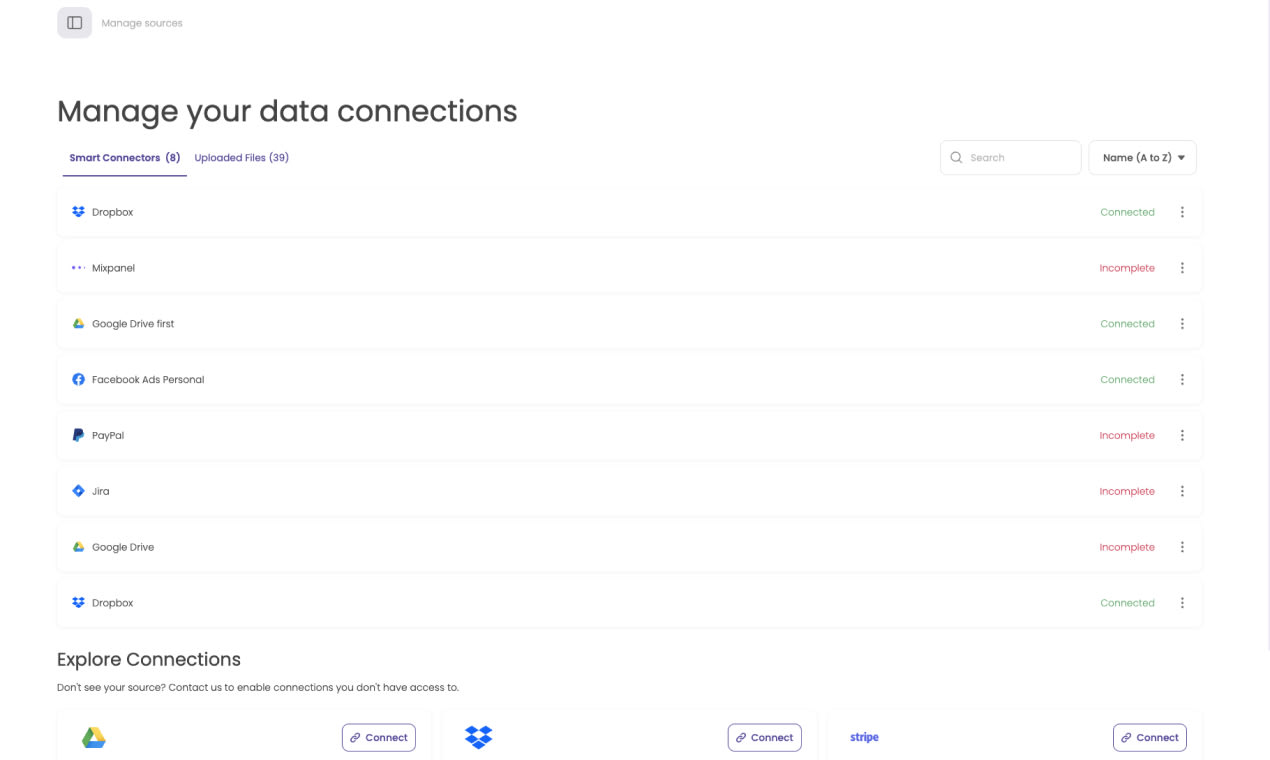The height and width of the screenshot is (760, 1270).
Task: Connect the Dropbox card under Explore Connections
Action: (765, 738)
